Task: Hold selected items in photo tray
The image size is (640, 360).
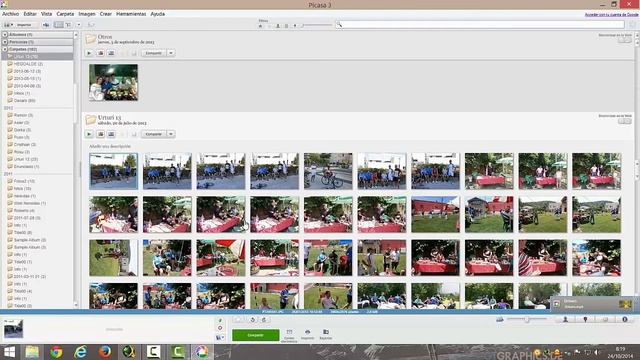Action: [x=220, y=320]
